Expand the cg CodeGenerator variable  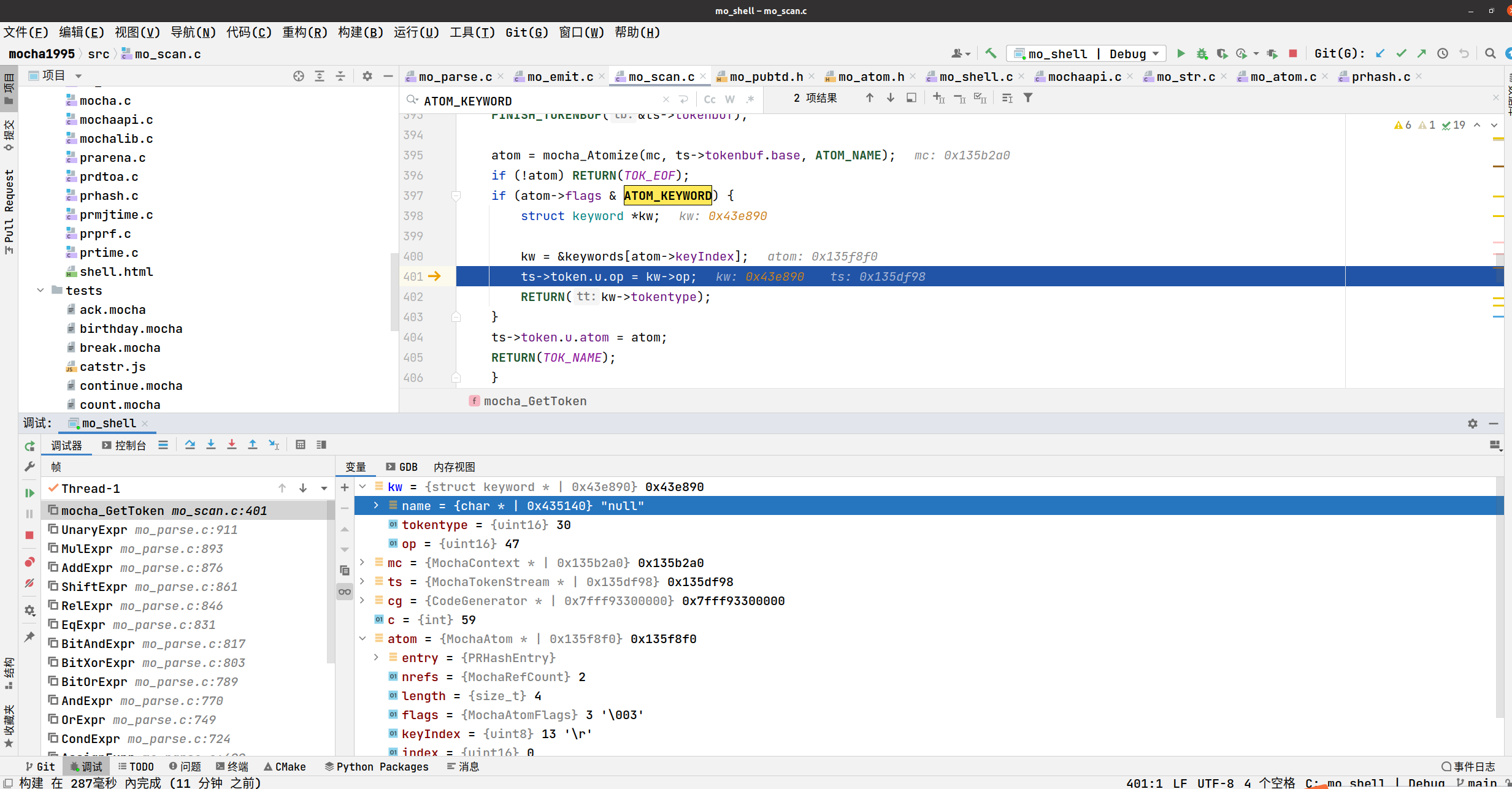pos(363,601)
